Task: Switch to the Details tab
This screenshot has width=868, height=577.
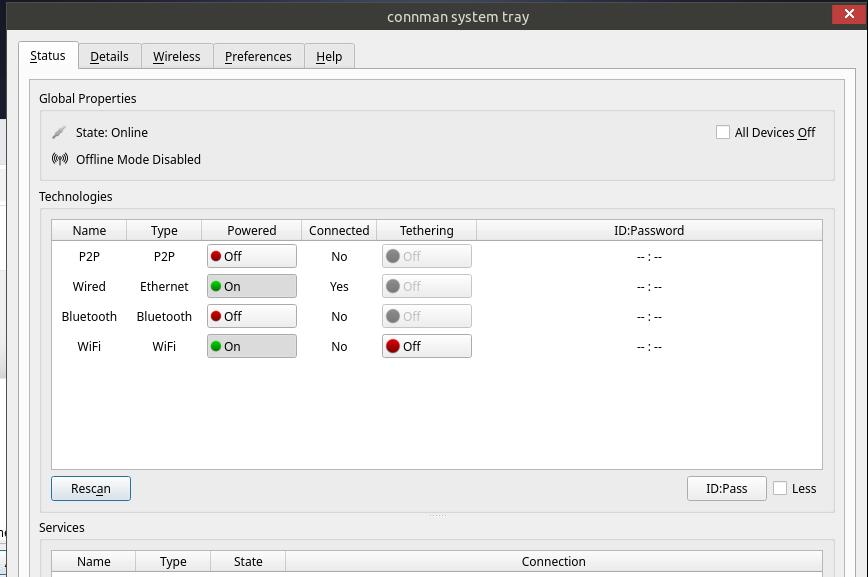Action: click(109, 56)
